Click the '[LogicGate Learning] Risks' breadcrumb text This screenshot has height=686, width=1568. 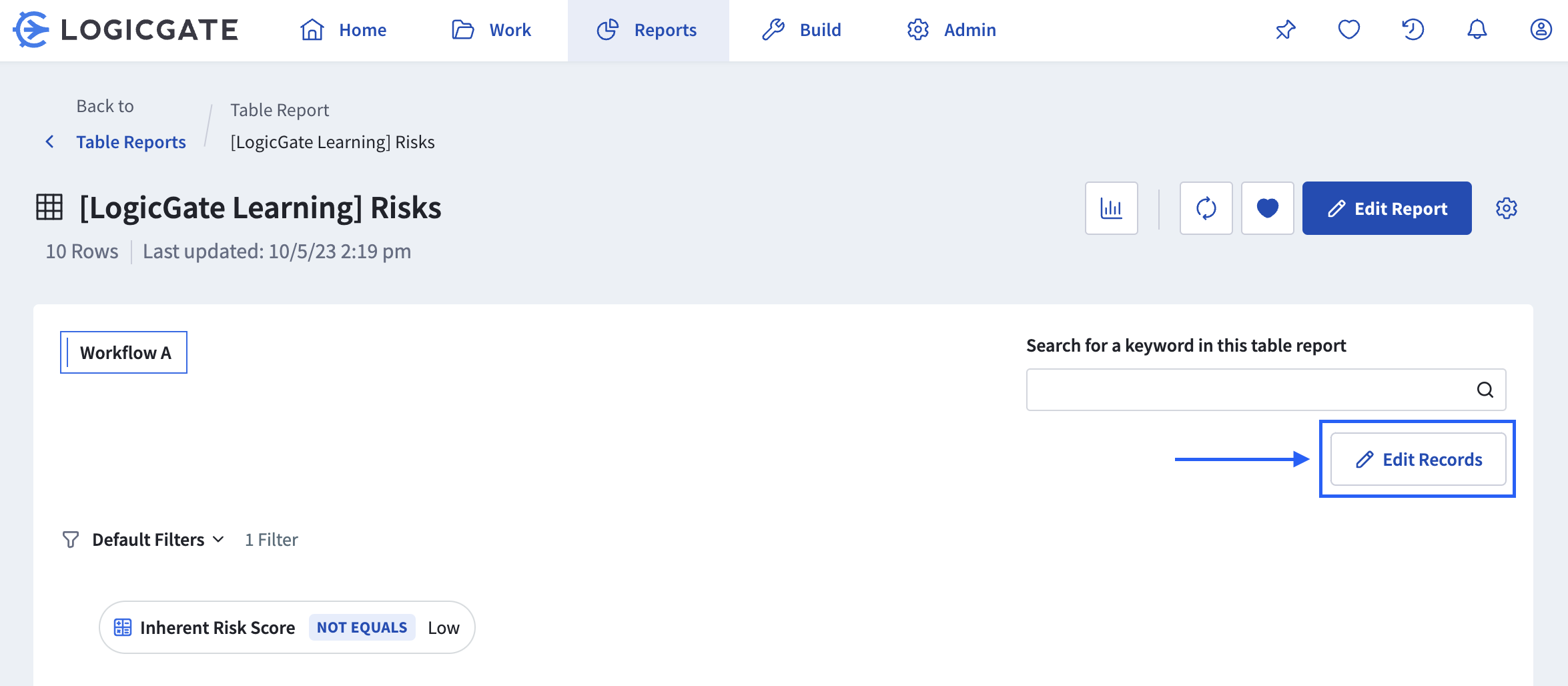332,142
